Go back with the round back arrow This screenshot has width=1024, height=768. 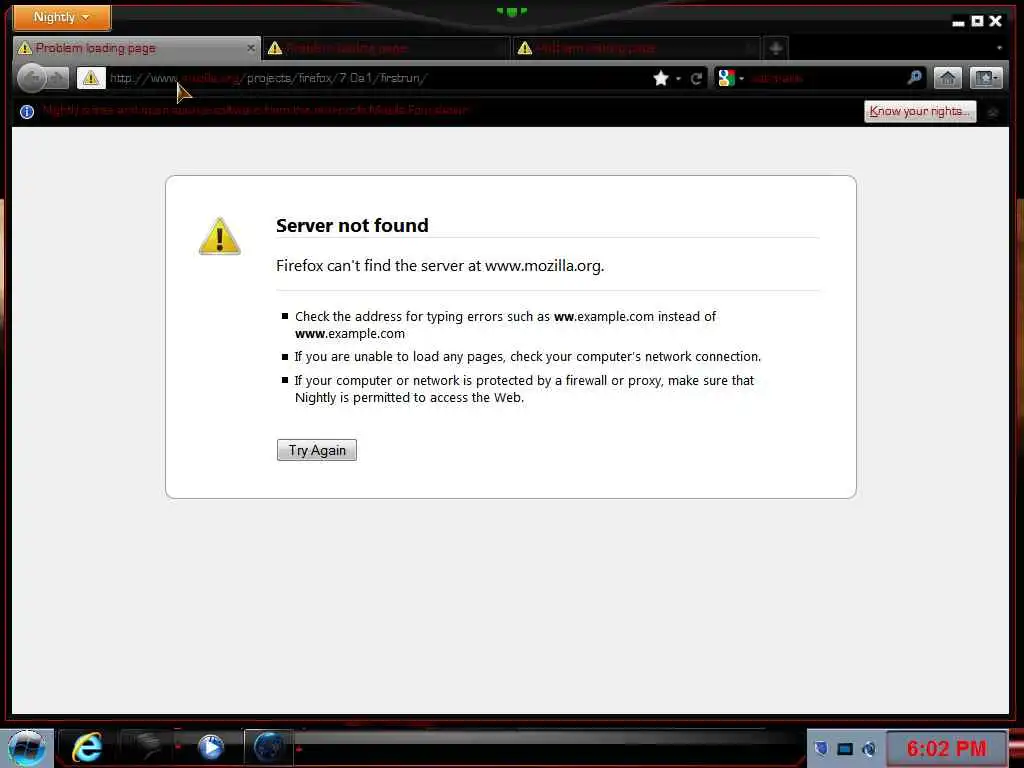click(33, 78)
